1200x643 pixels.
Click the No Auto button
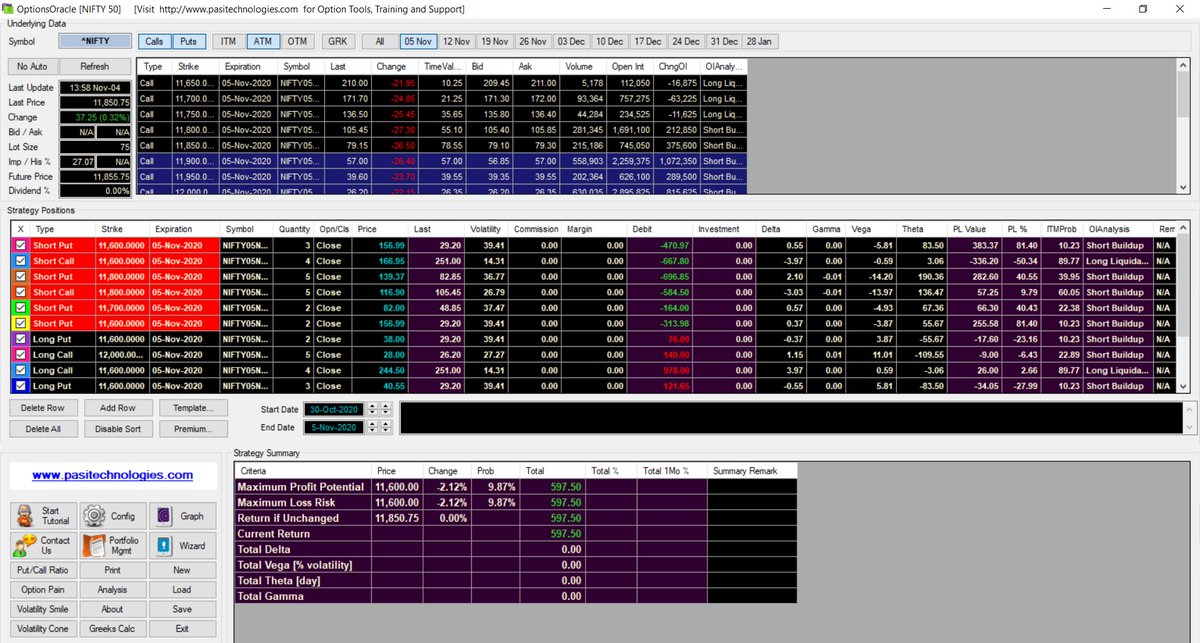pos(31,66)
